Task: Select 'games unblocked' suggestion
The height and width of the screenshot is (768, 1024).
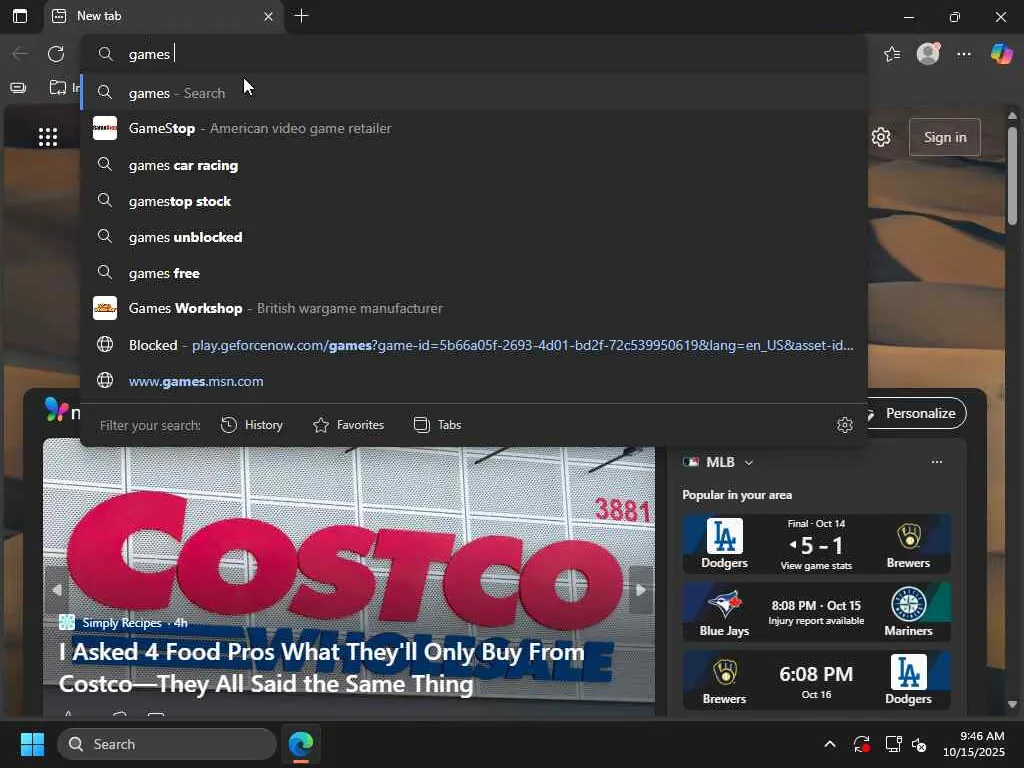Action: click(x=474, y=236)
